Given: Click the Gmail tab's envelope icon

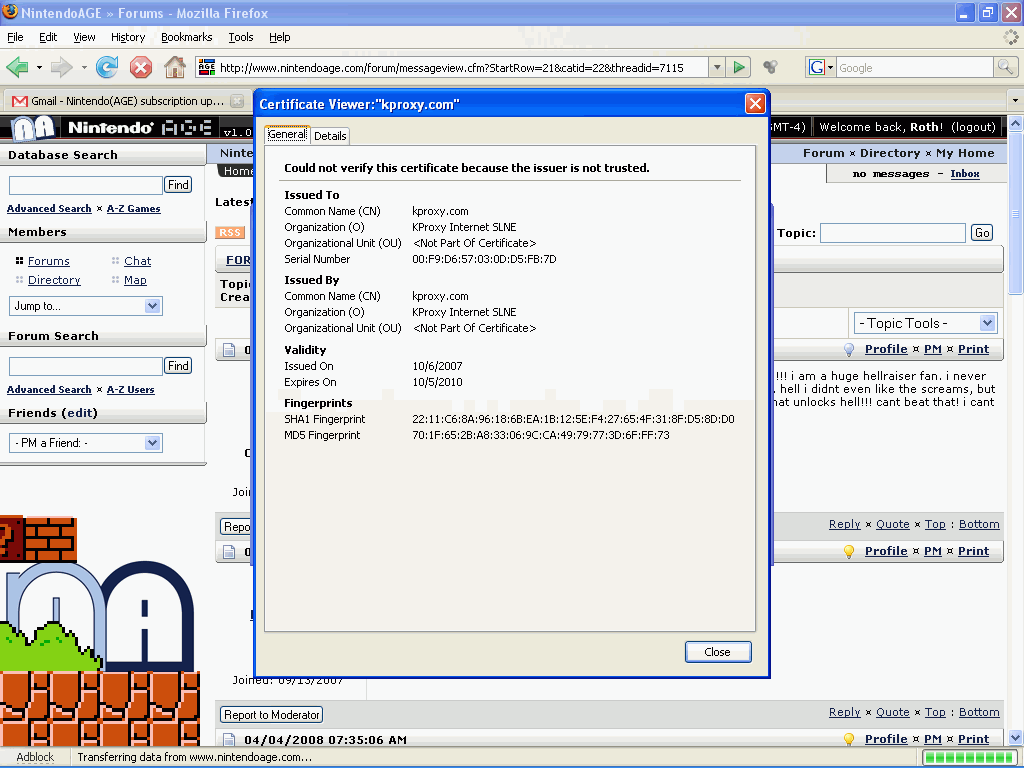Looking at the screenshot, I should point(20,101).
